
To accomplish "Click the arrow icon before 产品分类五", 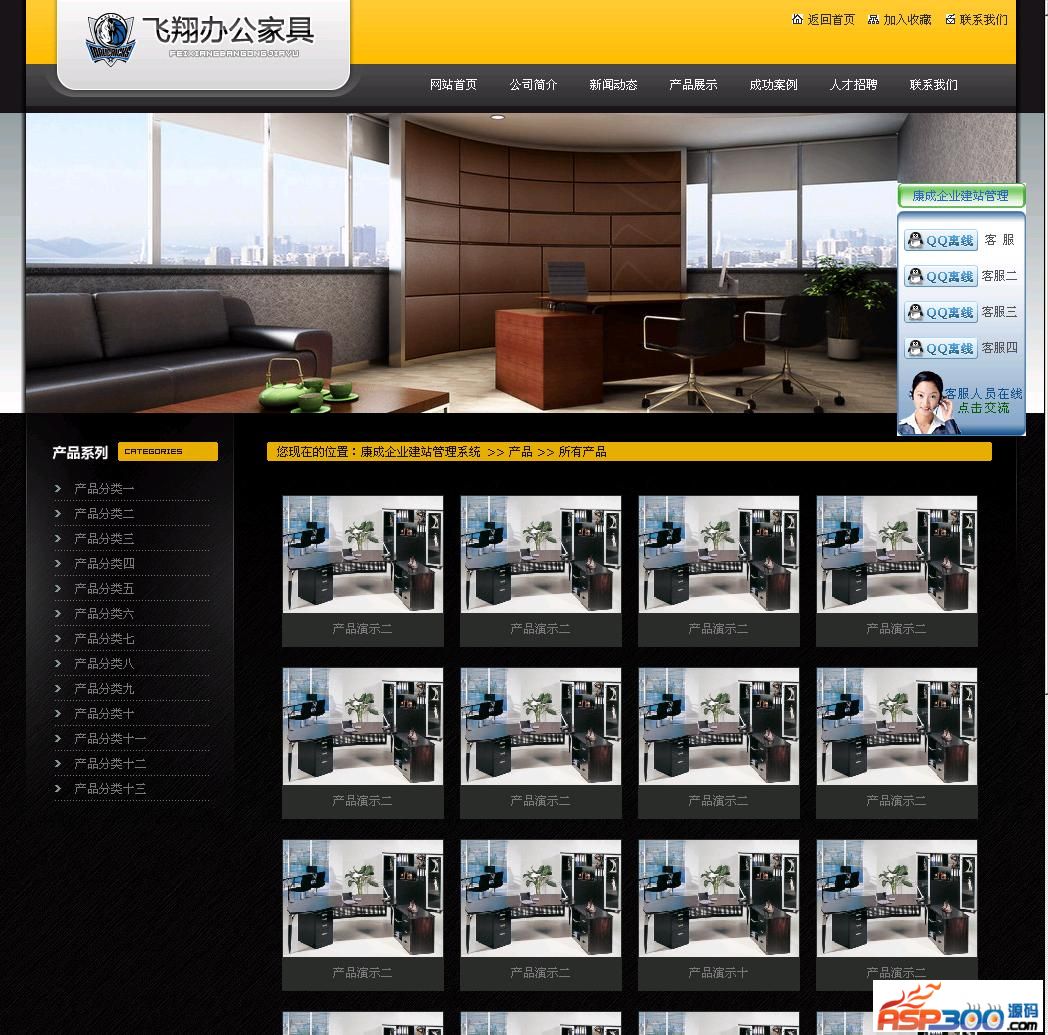I will [x=58, y=589].
